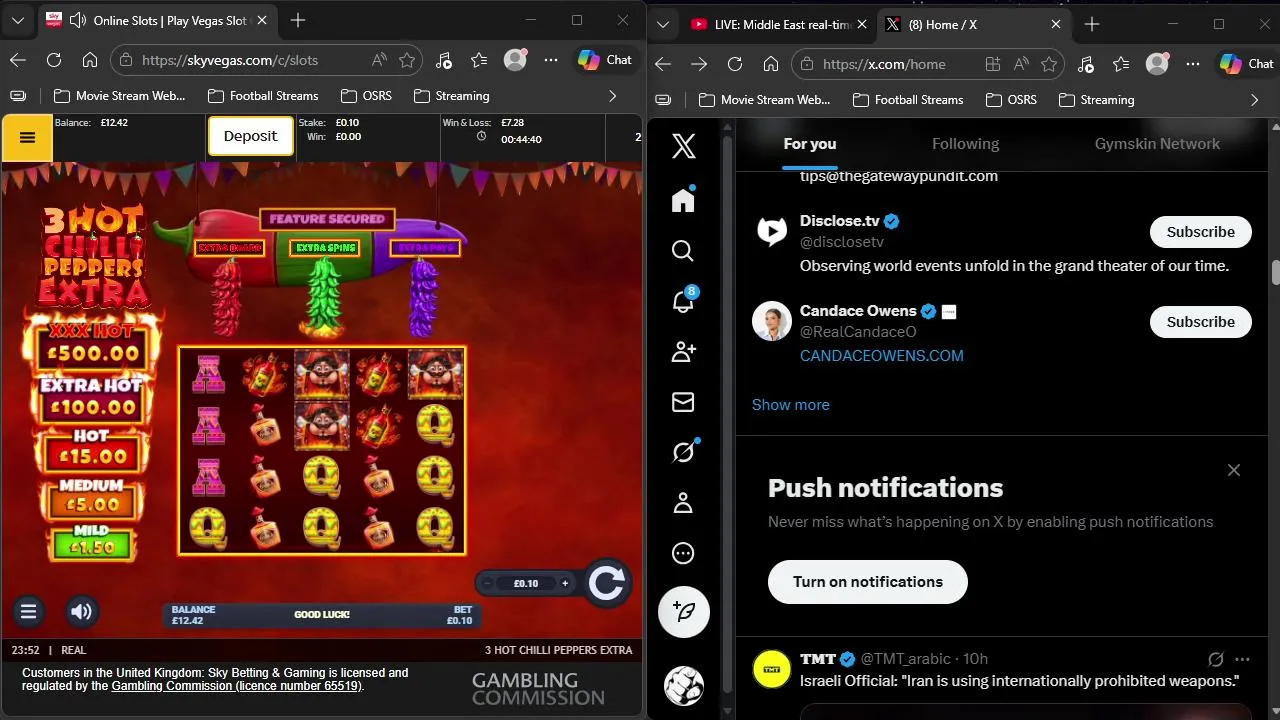Go back in Sky Vegas browser window
Image resolution: width=1280 pixels, height=720 pixels.
[x=18, y=60]
